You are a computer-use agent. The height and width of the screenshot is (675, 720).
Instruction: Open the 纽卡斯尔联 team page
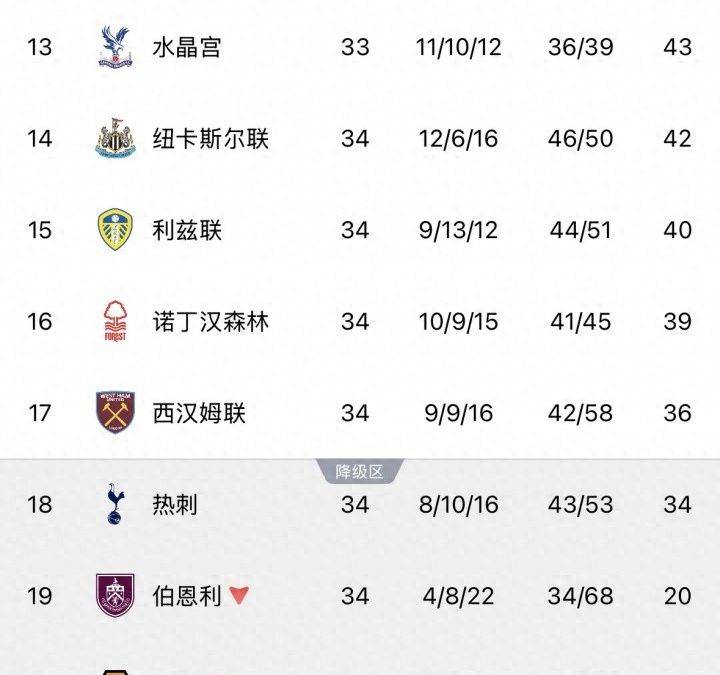(x=210, y=138)
